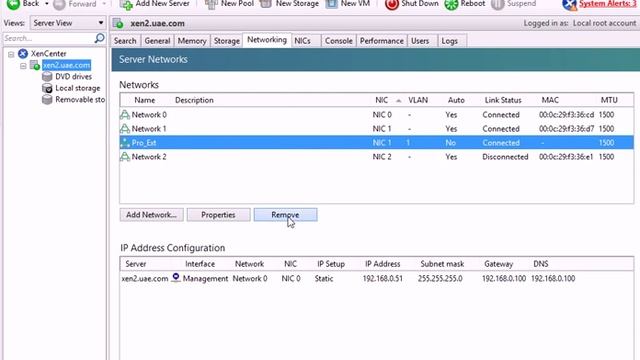640x360 pixels.
Task: Sort networks by VLAN column header
Action: click(418, 100)
